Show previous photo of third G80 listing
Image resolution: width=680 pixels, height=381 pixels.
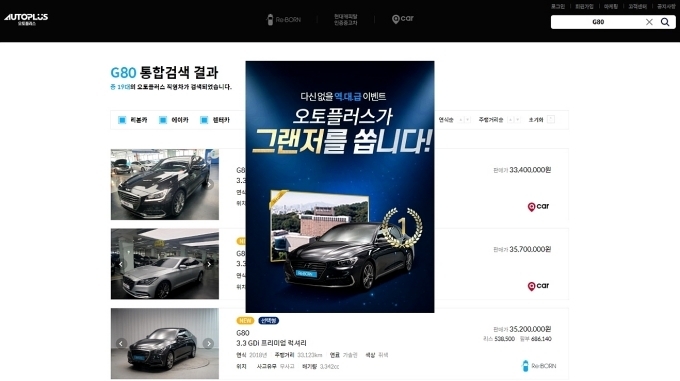[121, 343]
